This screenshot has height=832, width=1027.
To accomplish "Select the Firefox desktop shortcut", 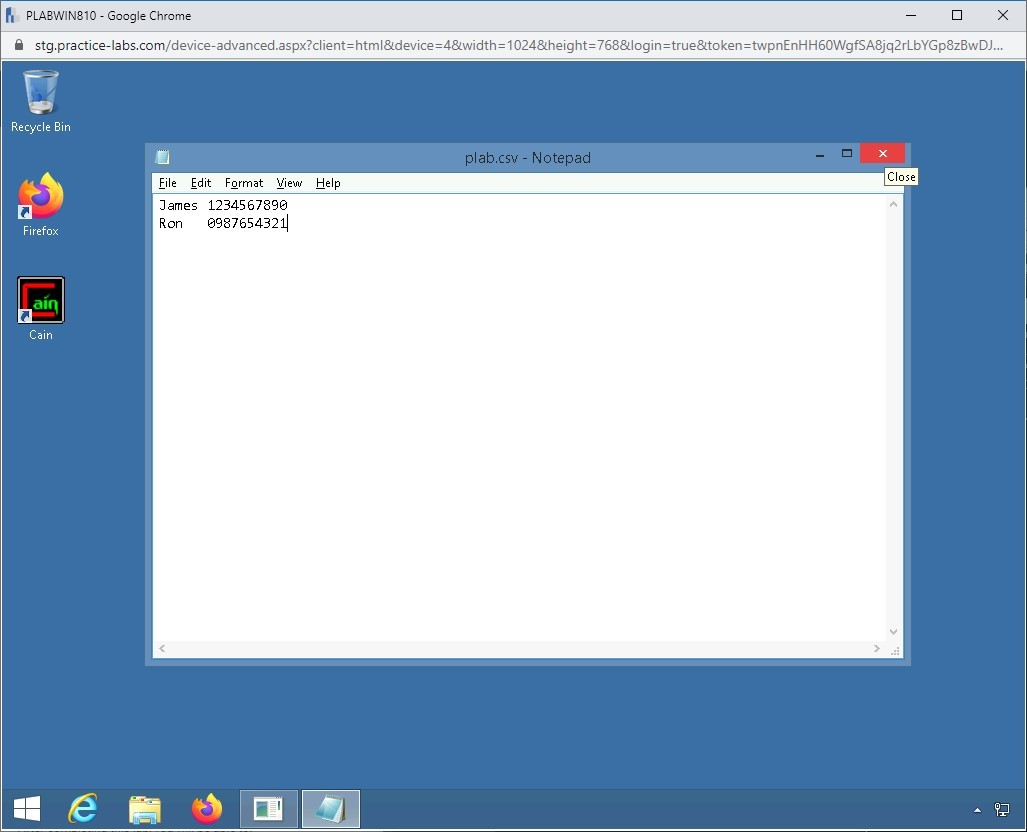I will [40, 198].
